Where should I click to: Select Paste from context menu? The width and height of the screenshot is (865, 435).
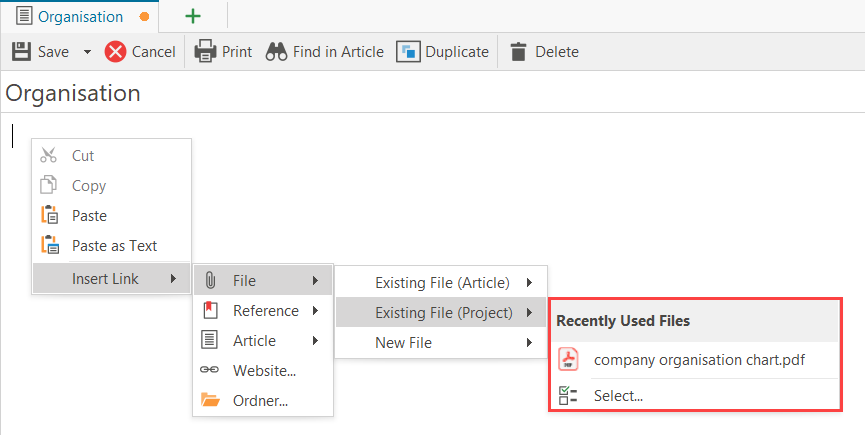pos(89,216)
